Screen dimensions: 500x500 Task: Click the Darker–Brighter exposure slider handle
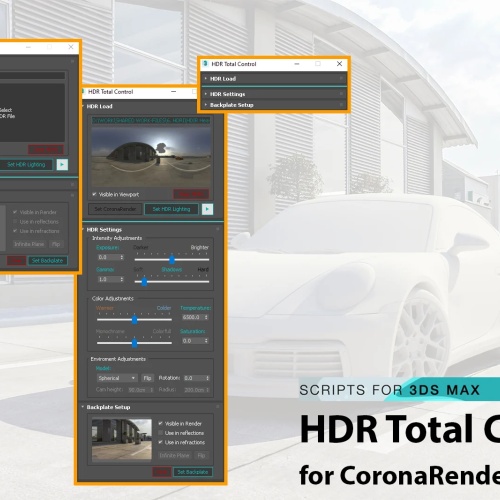(x=172, y=259)
